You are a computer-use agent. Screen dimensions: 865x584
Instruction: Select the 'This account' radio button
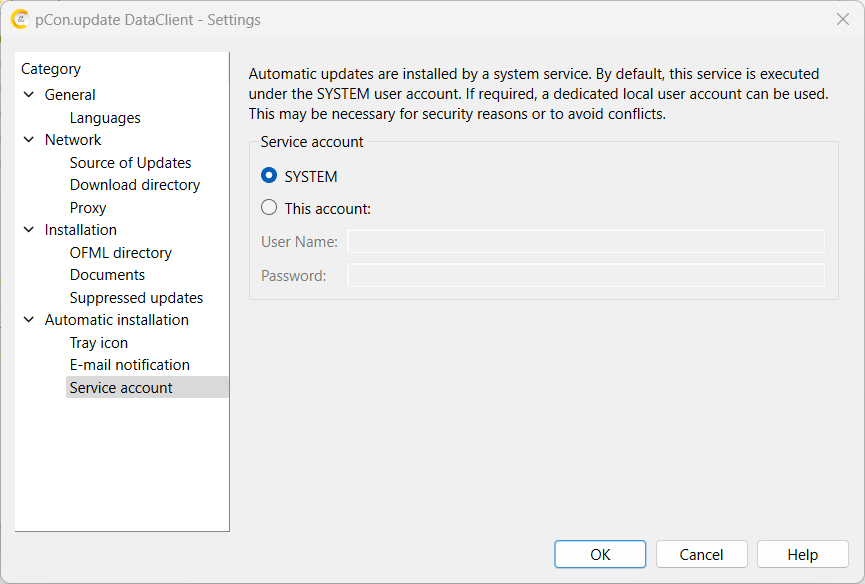269,207
